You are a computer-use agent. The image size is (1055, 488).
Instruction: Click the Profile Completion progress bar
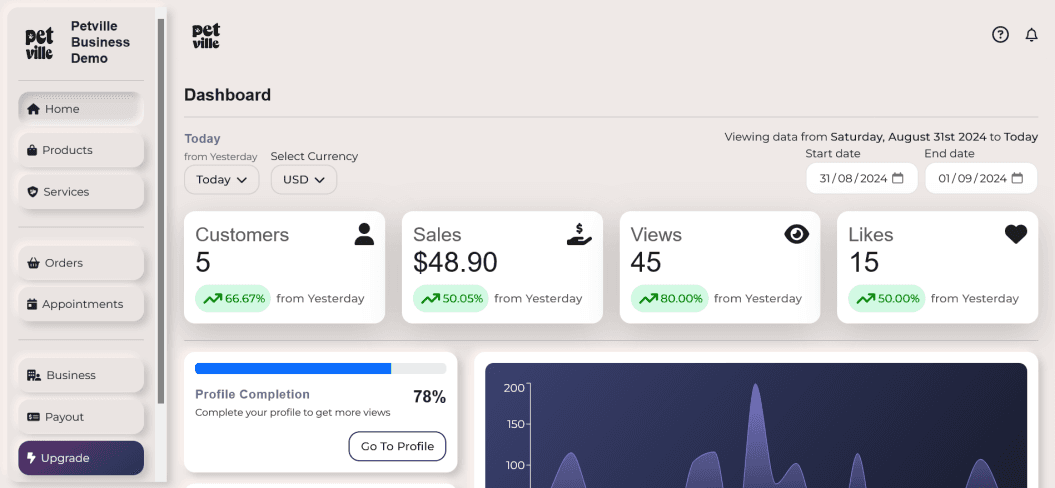tap(320, 369)
